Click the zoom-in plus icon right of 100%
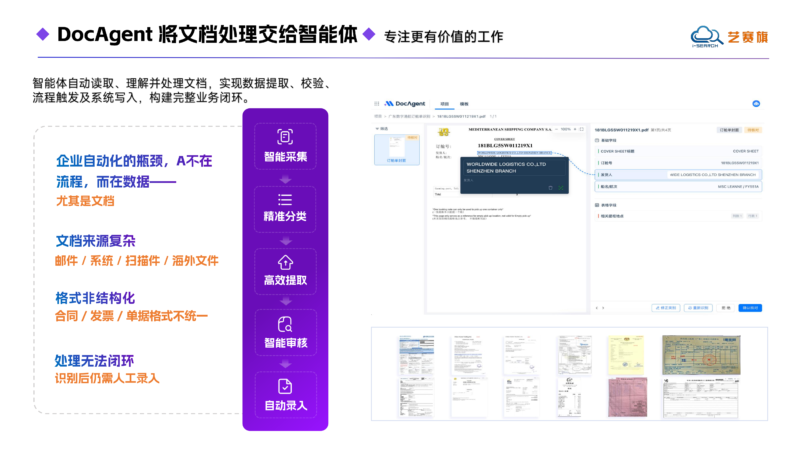The image size is (800, 450). pos(575,130)
